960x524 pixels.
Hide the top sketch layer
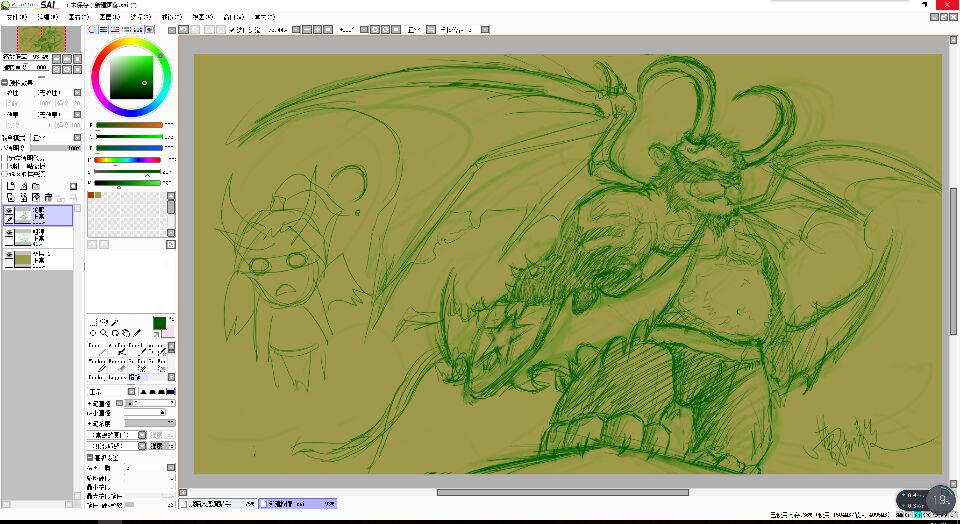coord(9,211)
